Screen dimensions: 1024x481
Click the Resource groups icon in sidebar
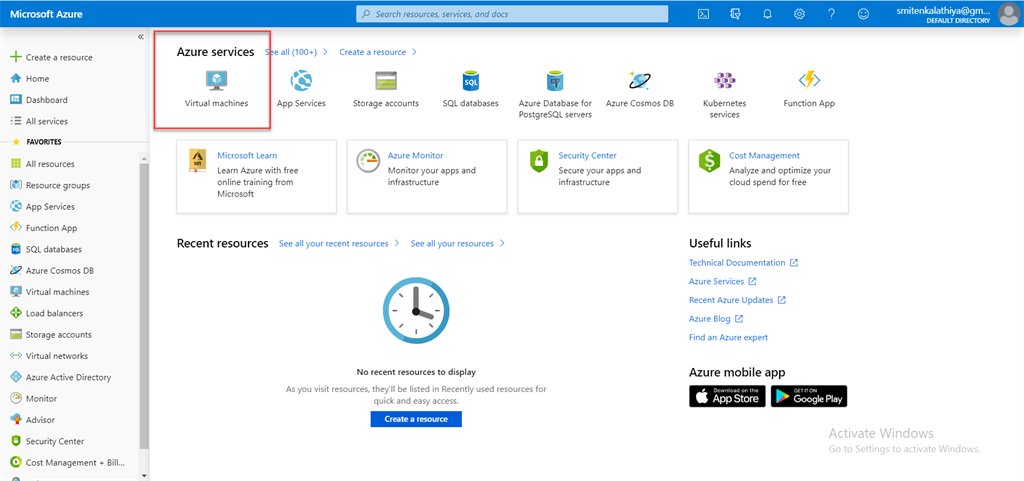click(x=16, y=185)
